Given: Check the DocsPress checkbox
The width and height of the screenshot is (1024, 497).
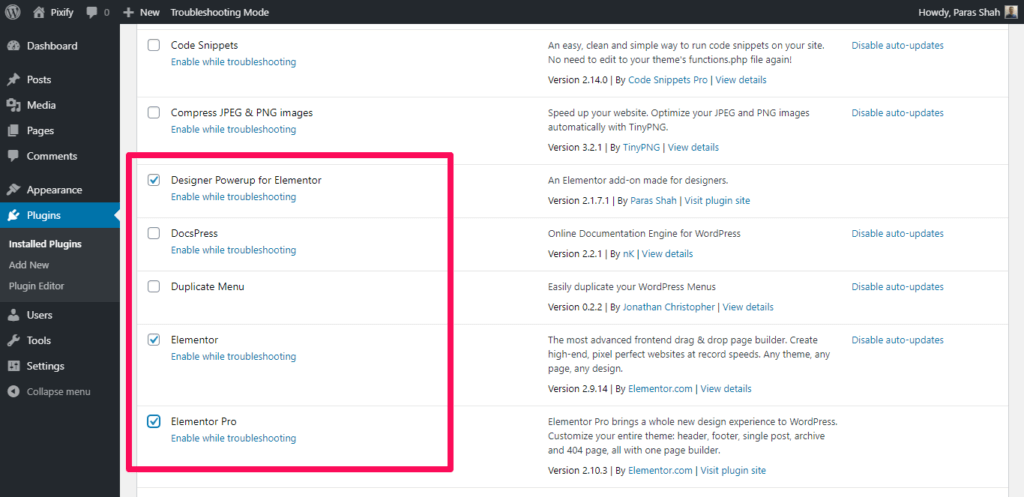Looking at the screenshot, I should click(153, 233).
